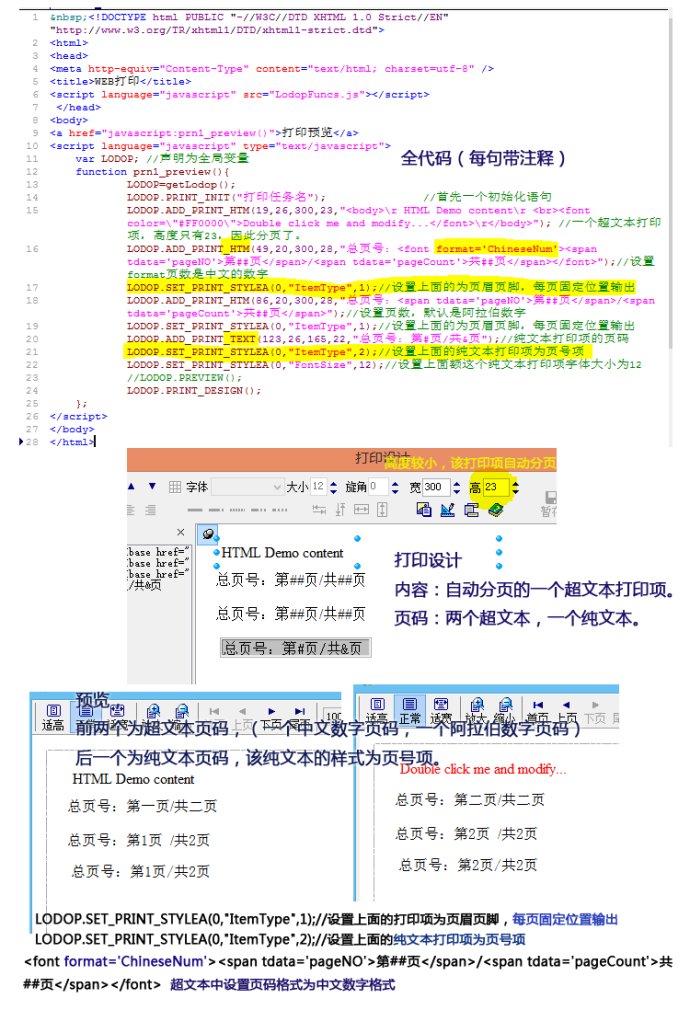Click the 大小 font size stepper arrows

click(x=334, y=487)
